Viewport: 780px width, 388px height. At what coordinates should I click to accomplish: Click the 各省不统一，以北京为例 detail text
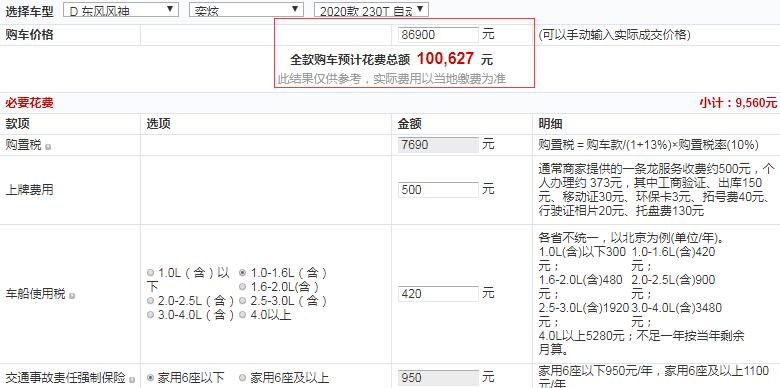632,238
